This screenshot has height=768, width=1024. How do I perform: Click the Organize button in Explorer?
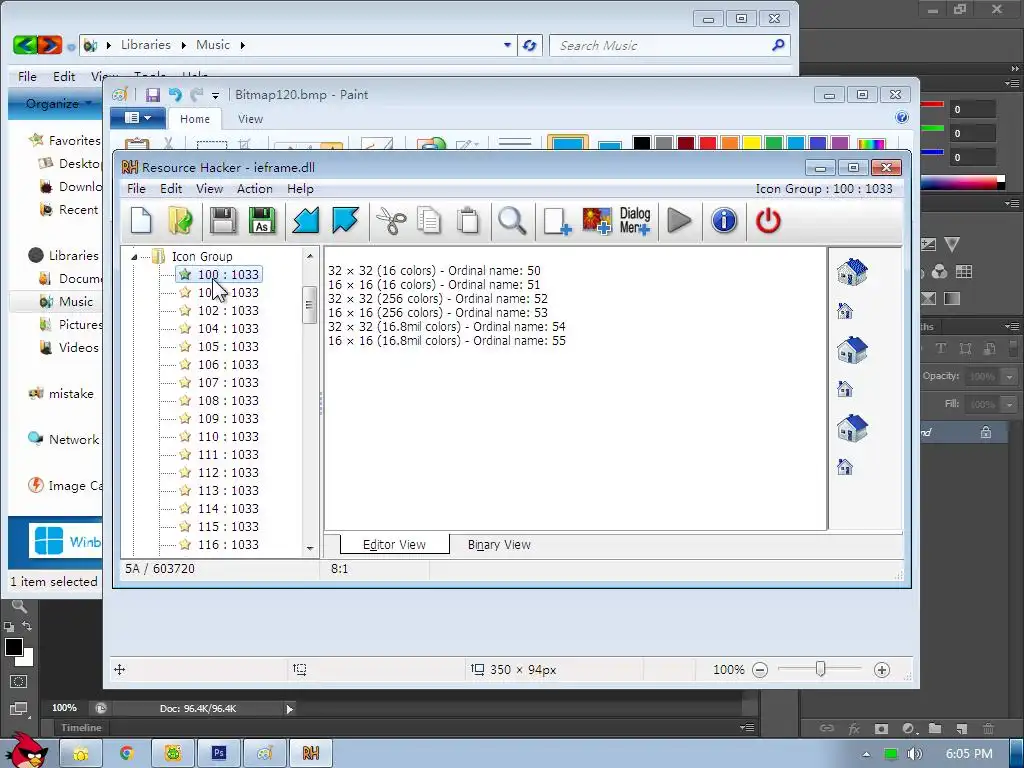click(57, 104)
